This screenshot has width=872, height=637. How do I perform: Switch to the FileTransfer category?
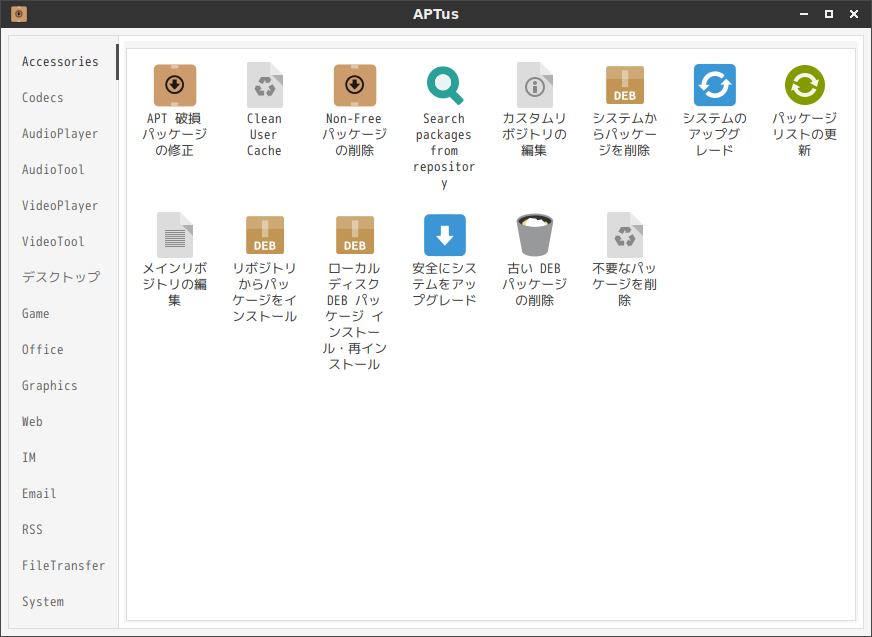pyautogui.click(x=63, y=566)
